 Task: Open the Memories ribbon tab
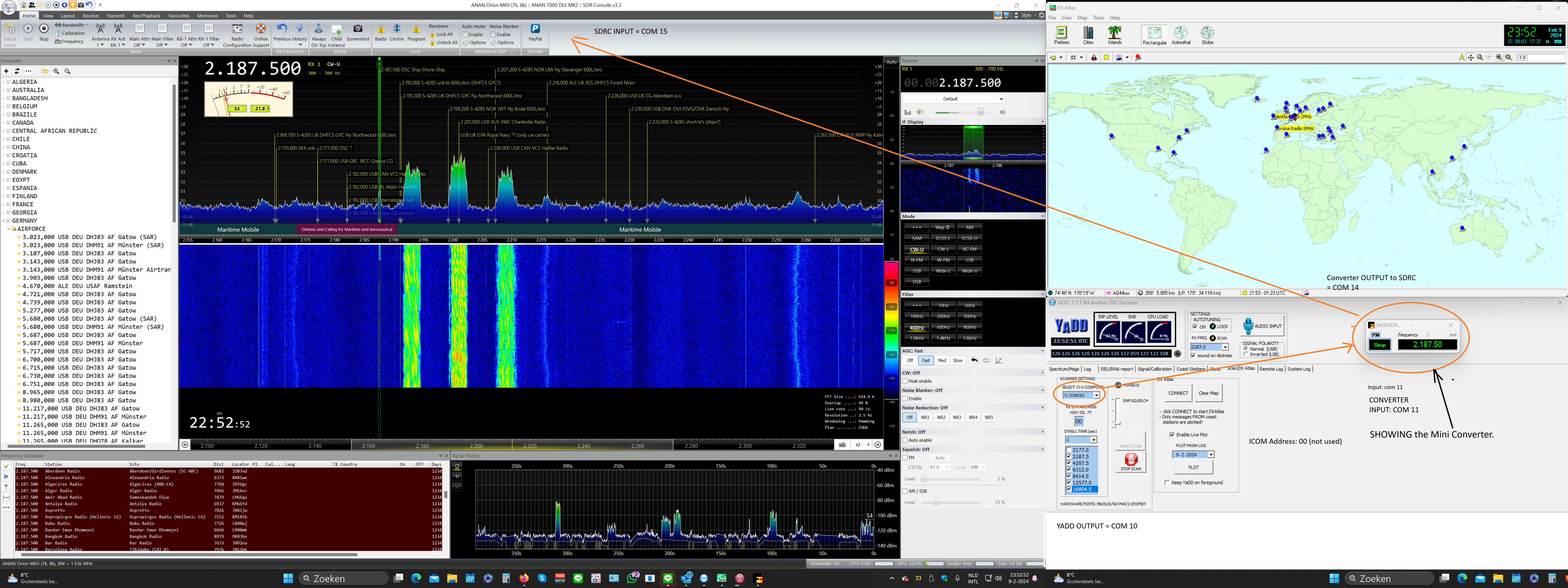(x=208, y=16)
